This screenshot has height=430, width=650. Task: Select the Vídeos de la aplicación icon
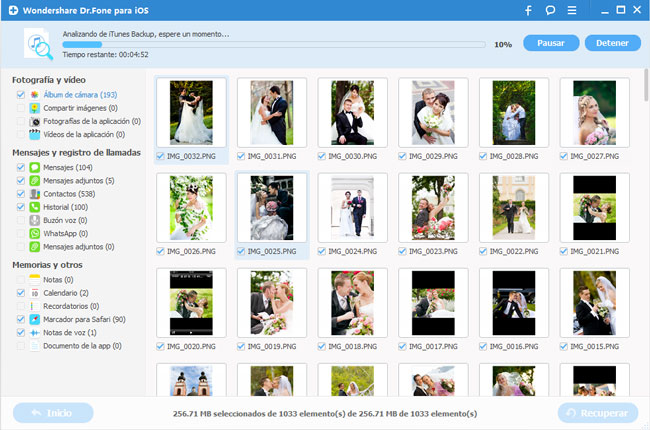(35, 135)
